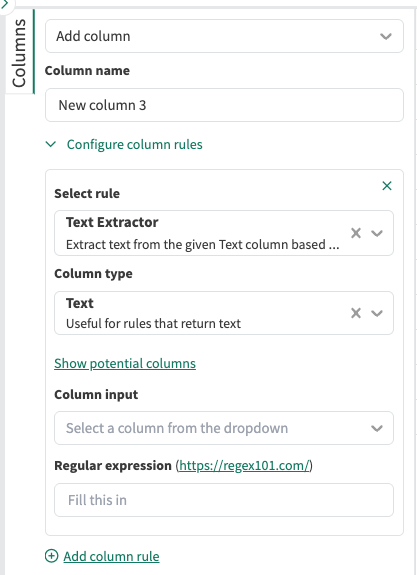Viewport: 417px width, 575px height.
Task: Open the Column type dropdown arrow
Action: click(x=377, y=313)
